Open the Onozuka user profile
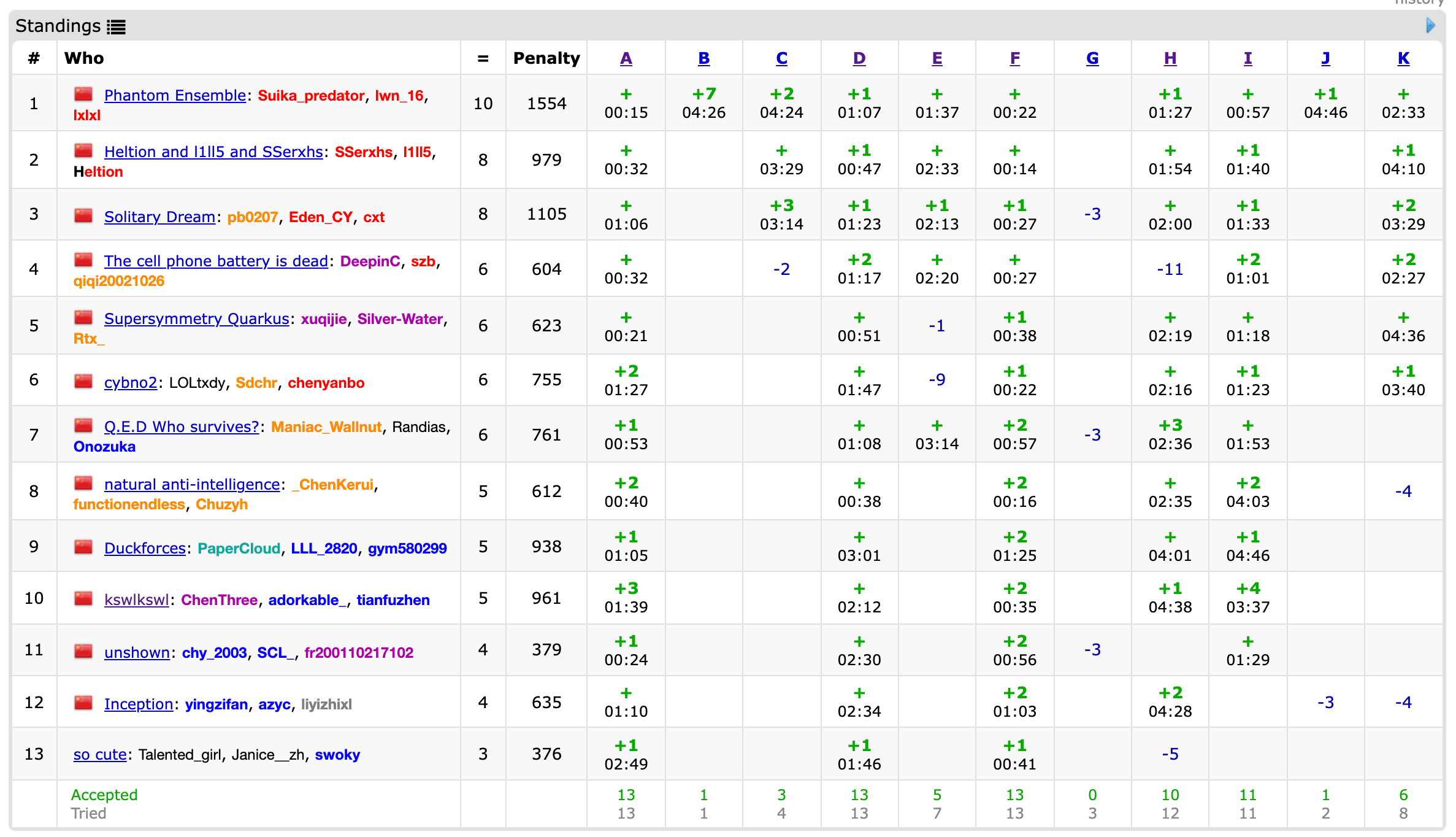1456x837 pixels. pyautogui.click(x=104, y=446)
